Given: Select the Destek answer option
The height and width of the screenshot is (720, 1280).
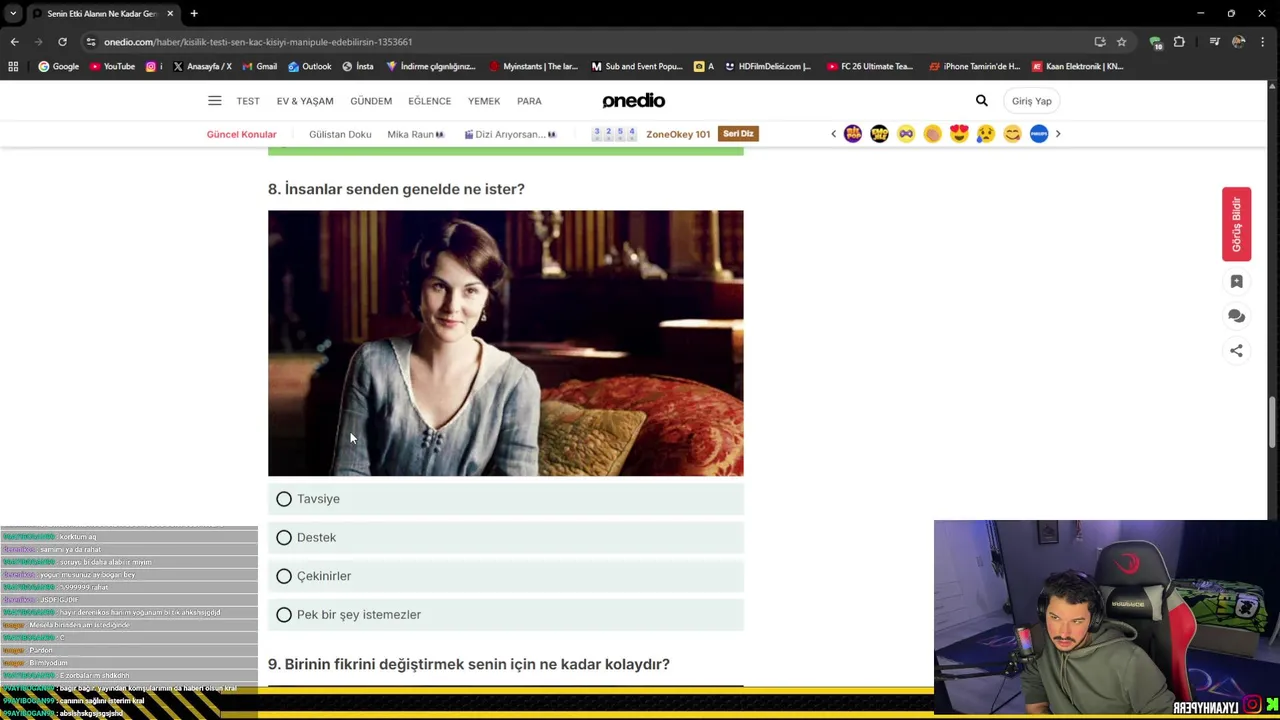Looking at the screenshot, I should coord(505,538).
